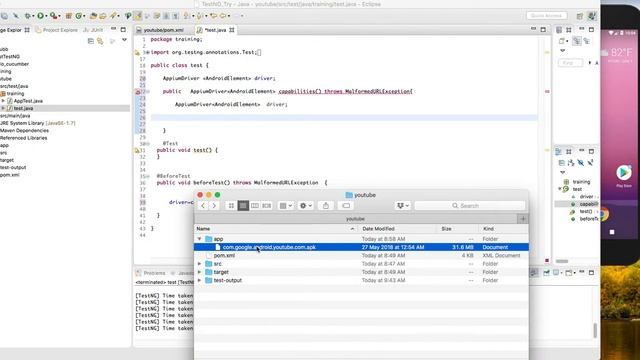Select Maven Dependencies in package tree

[24, 131]
